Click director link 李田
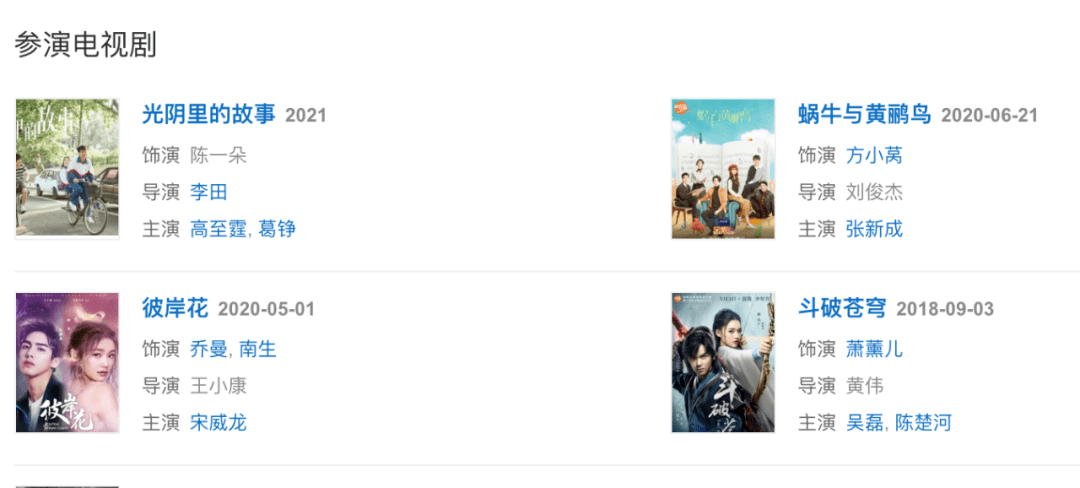The image size is (1080, 488). click(209, 192)
